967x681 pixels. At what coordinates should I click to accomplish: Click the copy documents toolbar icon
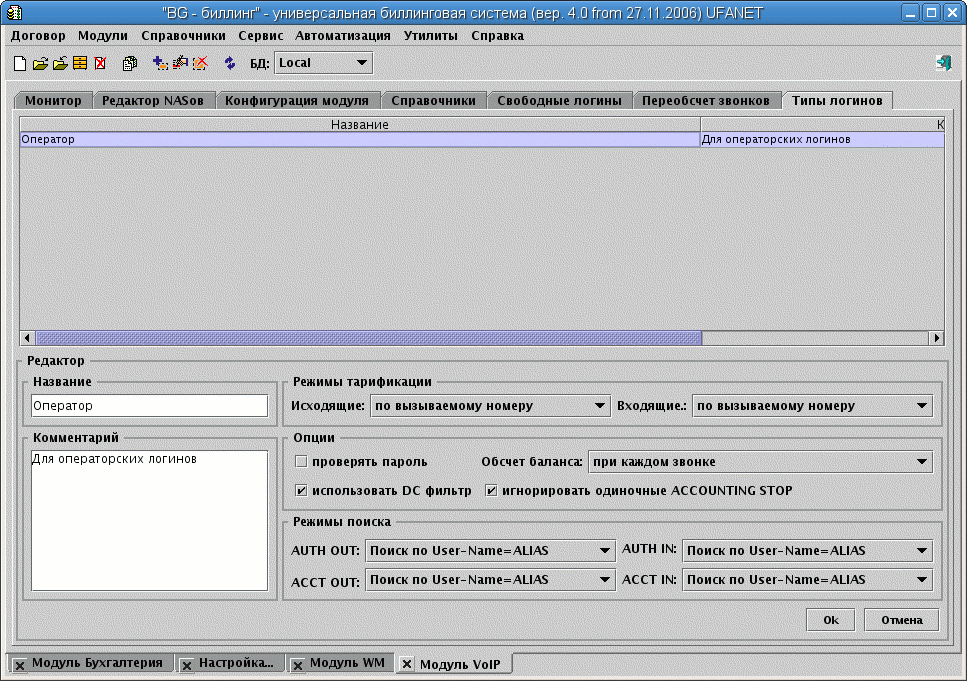coord(130,63)
